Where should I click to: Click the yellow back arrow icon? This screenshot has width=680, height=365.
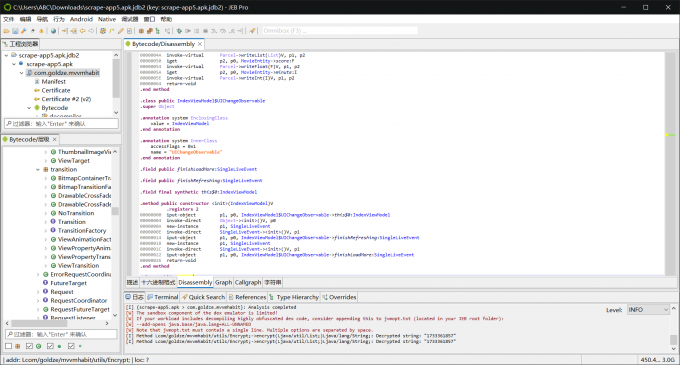point(82,31)
